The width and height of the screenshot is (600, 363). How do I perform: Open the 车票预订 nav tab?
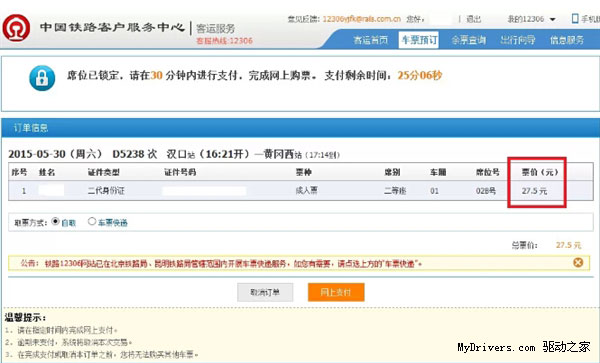tap(419, 40)
